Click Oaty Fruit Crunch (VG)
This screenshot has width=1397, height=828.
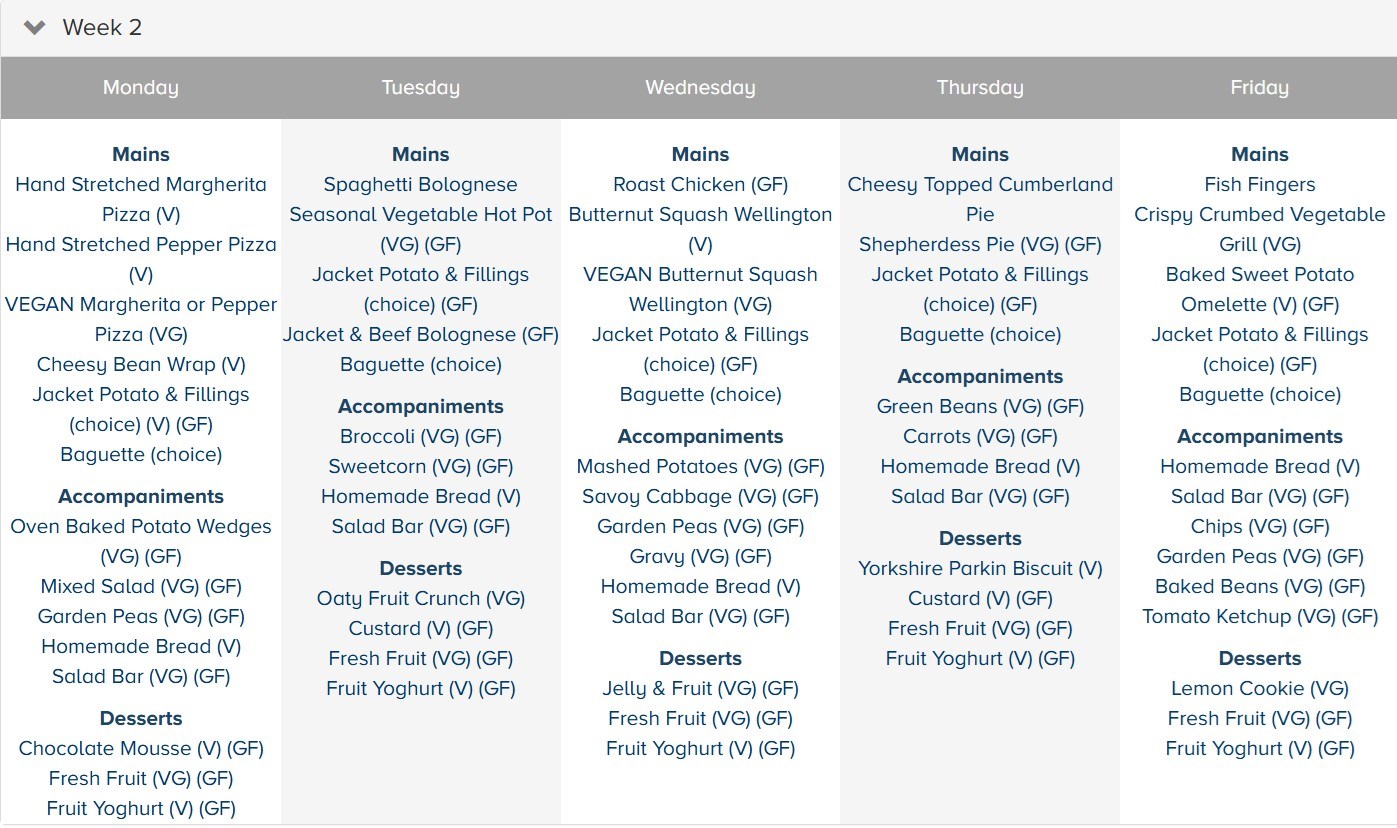coord(420,599)
